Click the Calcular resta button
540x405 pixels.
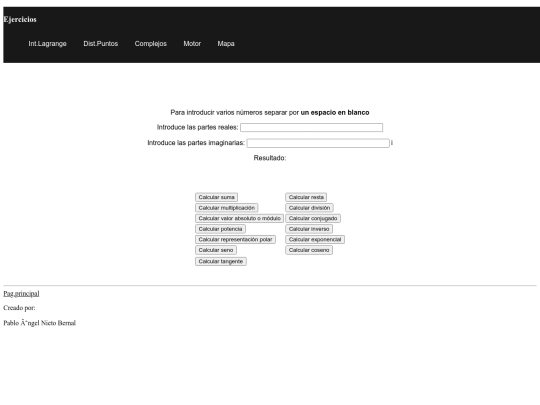pyautogui.click(x=306, y=197)
